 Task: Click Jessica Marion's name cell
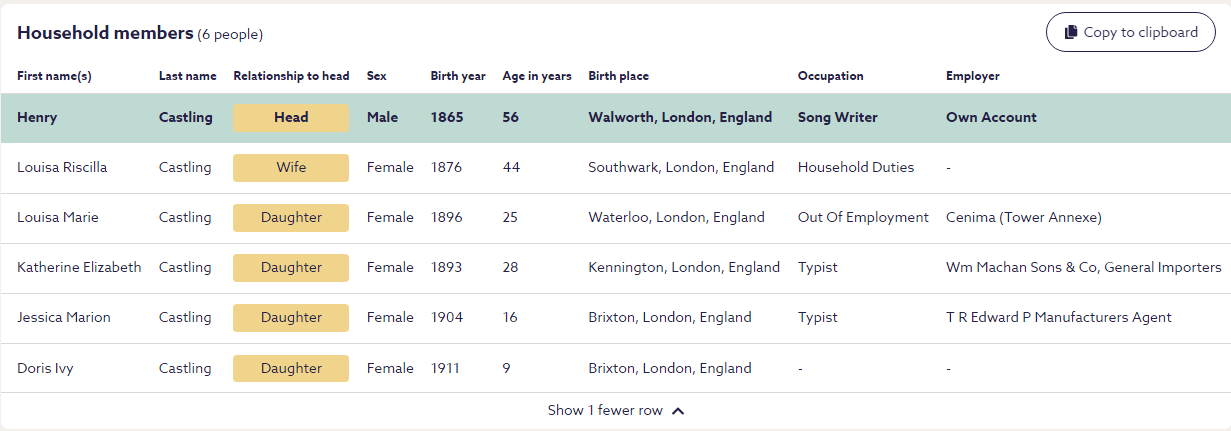[x=64, y=317]
